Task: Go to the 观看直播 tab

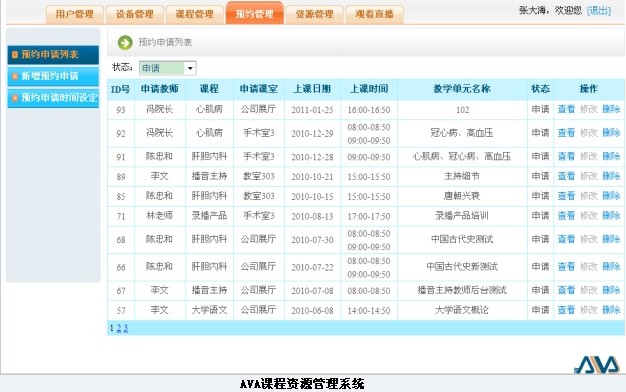Action: 374,14
